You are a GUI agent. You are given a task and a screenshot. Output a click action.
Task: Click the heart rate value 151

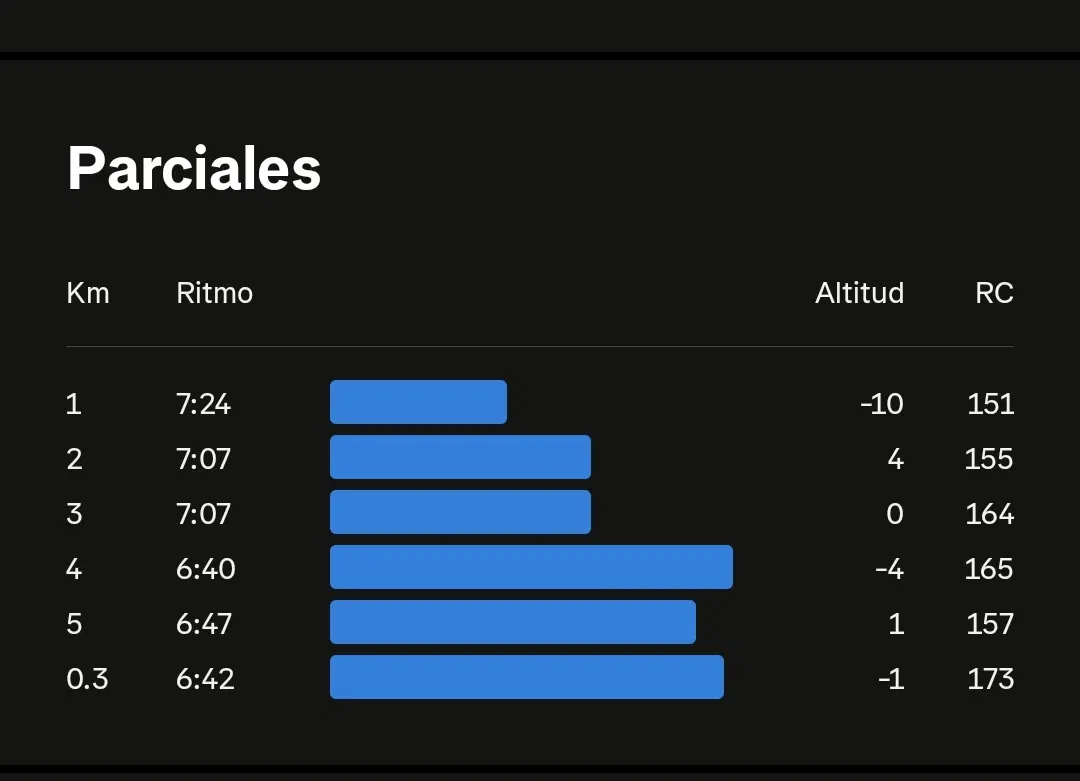click(x=990, y=404)
